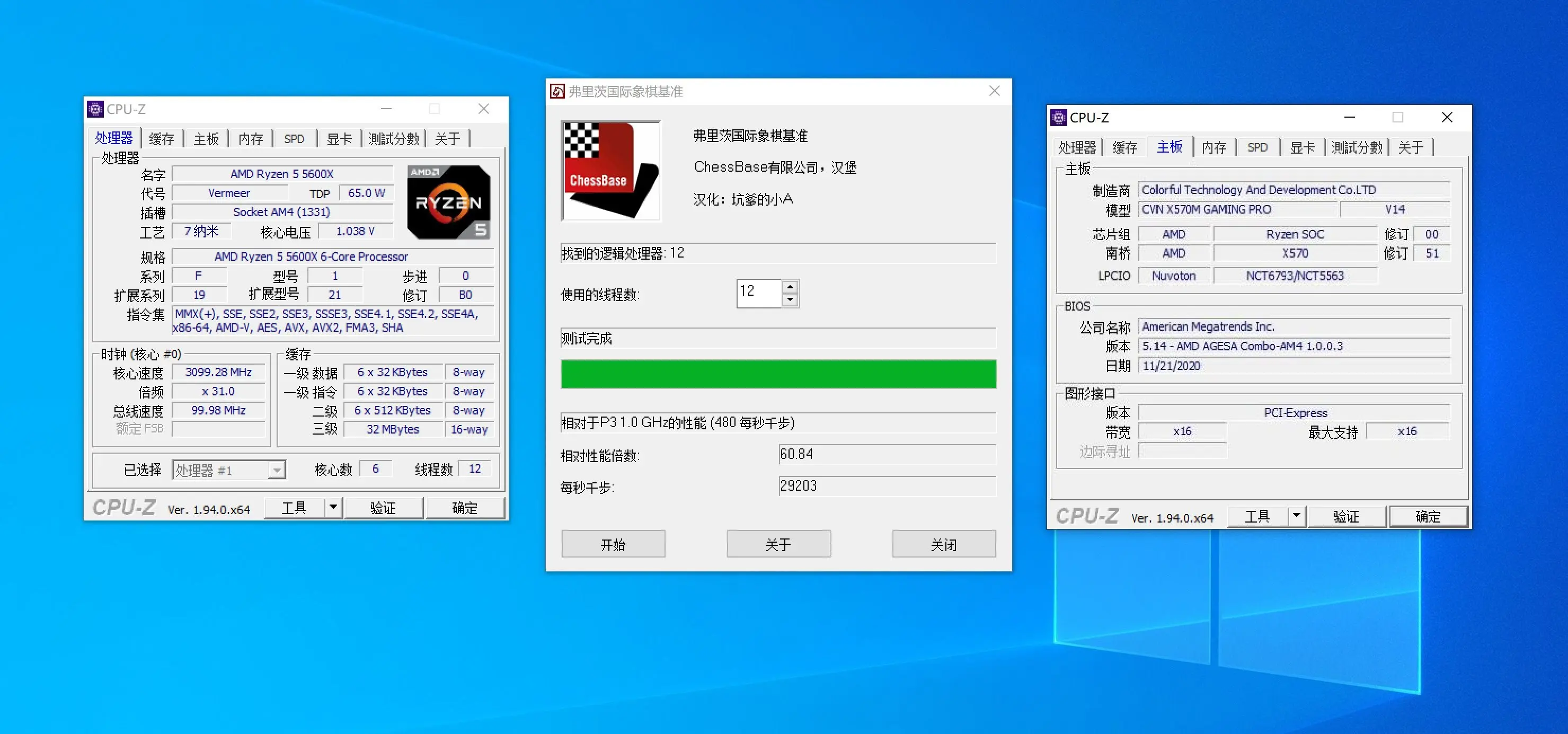Close the left CPU-Z window
1568x734 pixels.
point(483,108)
